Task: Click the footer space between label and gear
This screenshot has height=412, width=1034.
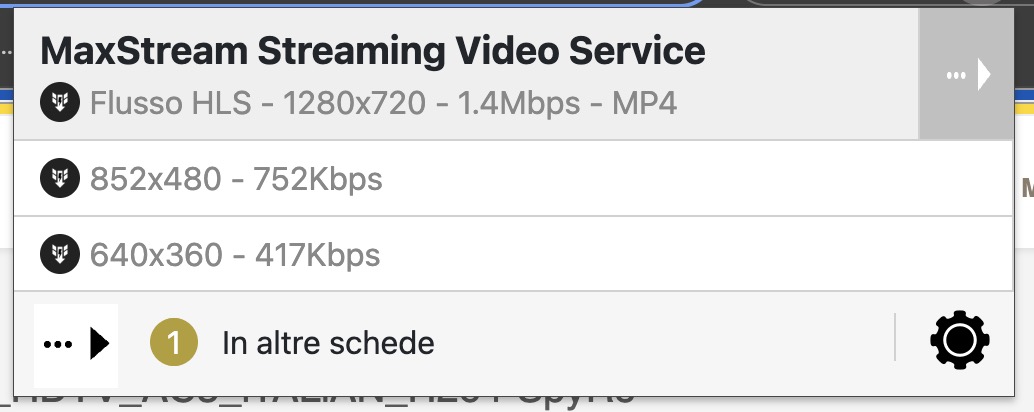Action: (x=660, y=344)
